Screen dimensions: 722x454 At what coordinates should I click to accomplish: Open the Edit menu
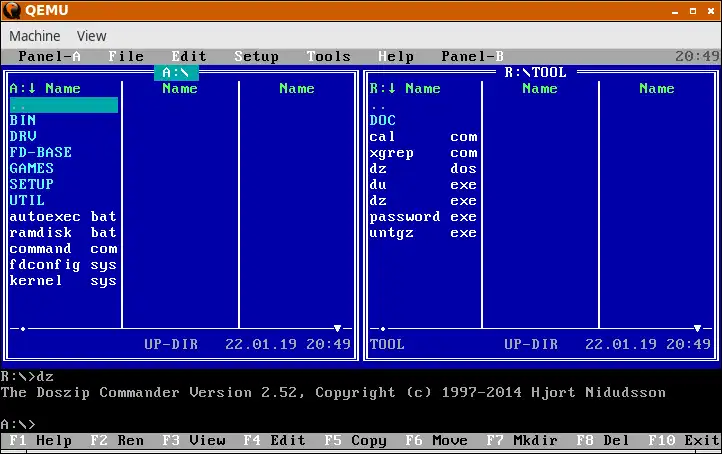click(189, 56)
